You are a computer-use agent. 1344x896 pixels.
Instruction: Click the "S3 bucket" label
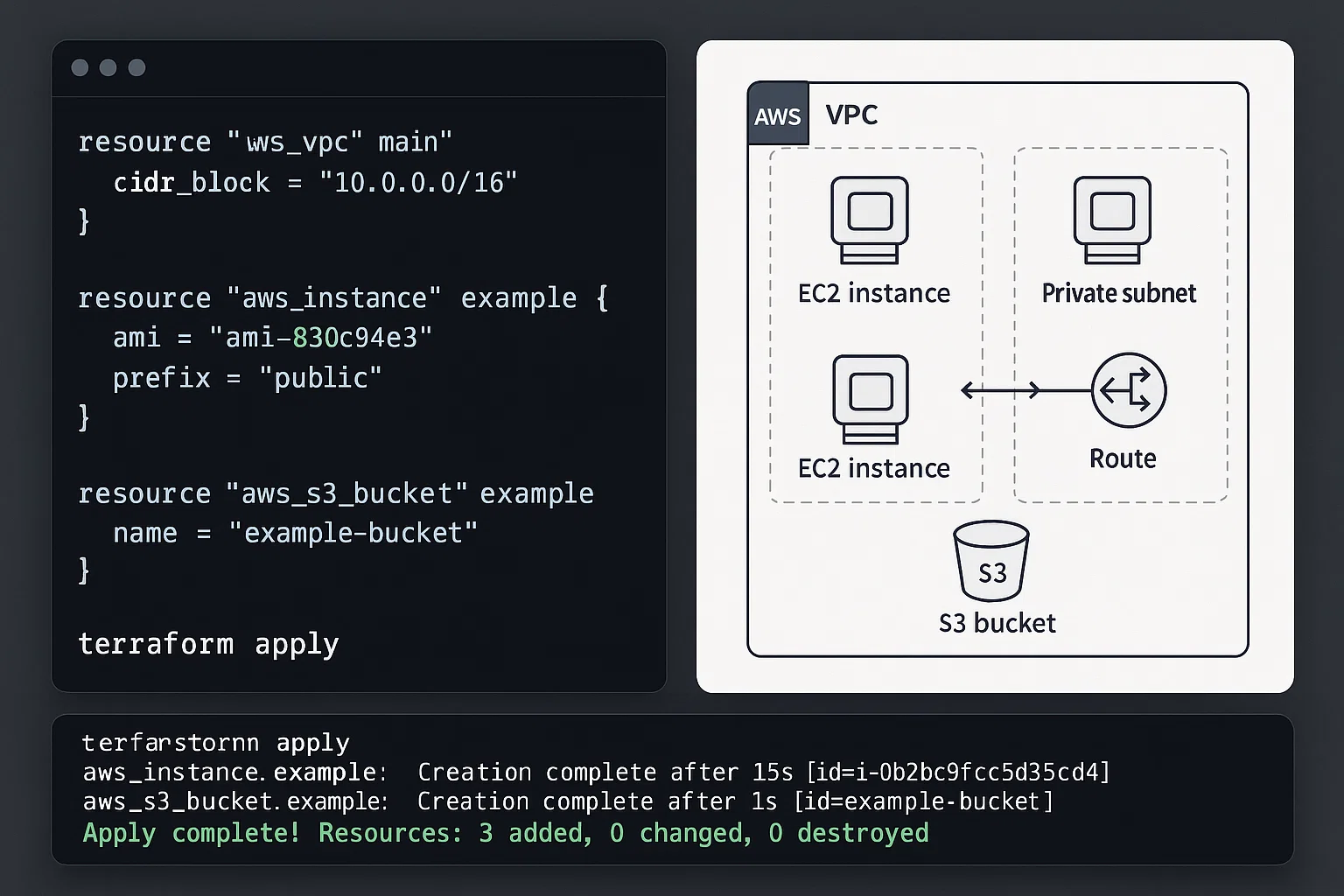997,623
